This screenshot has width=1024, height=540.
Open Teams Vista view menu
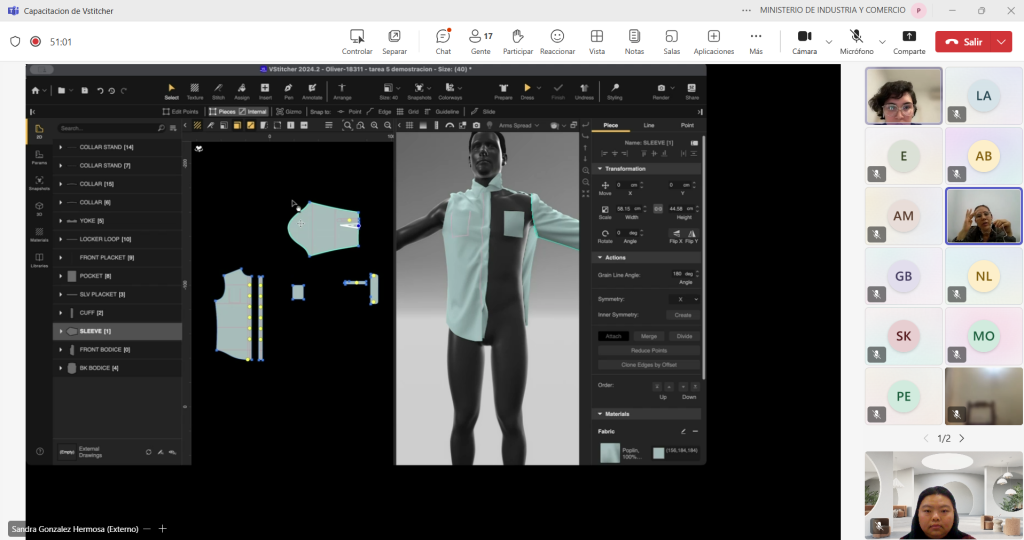click(597, 42)
